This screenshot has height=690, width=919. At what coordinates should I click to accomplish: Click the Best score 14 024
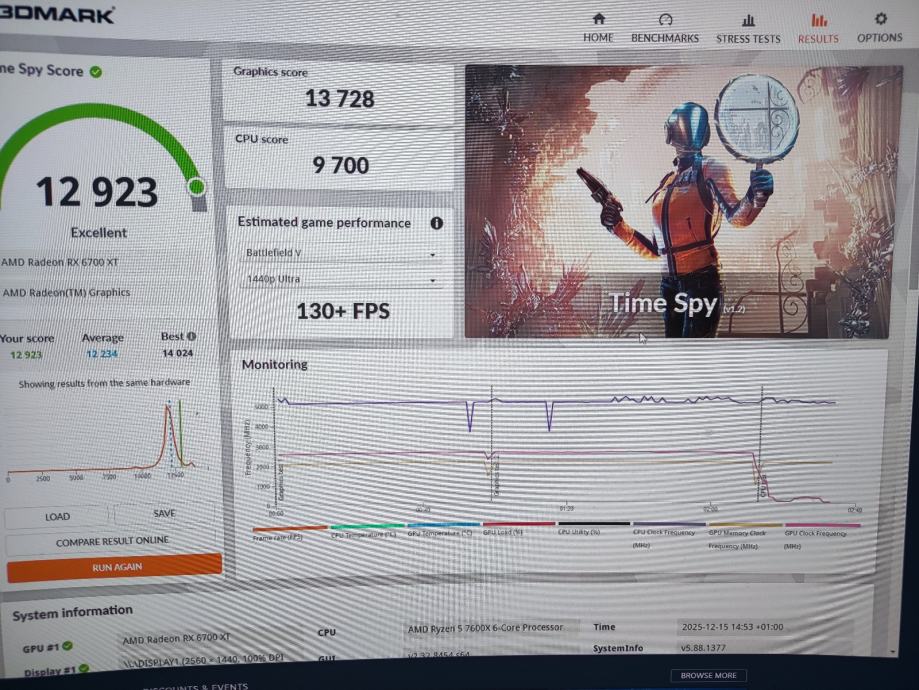(178, 353)
